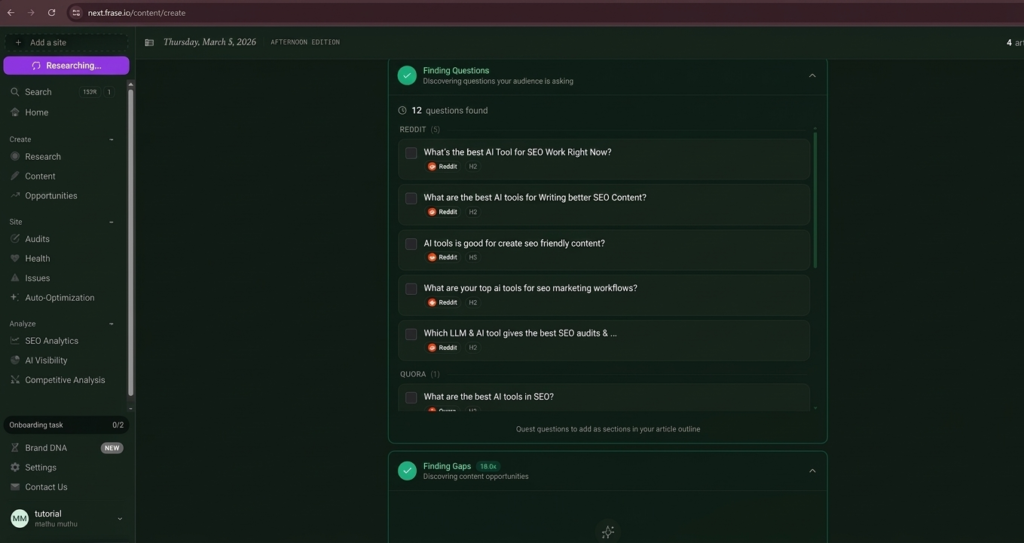Go back using the browser back arrow
The width and height of the screenshot is (1024, 543).
(x=11, y=12)
